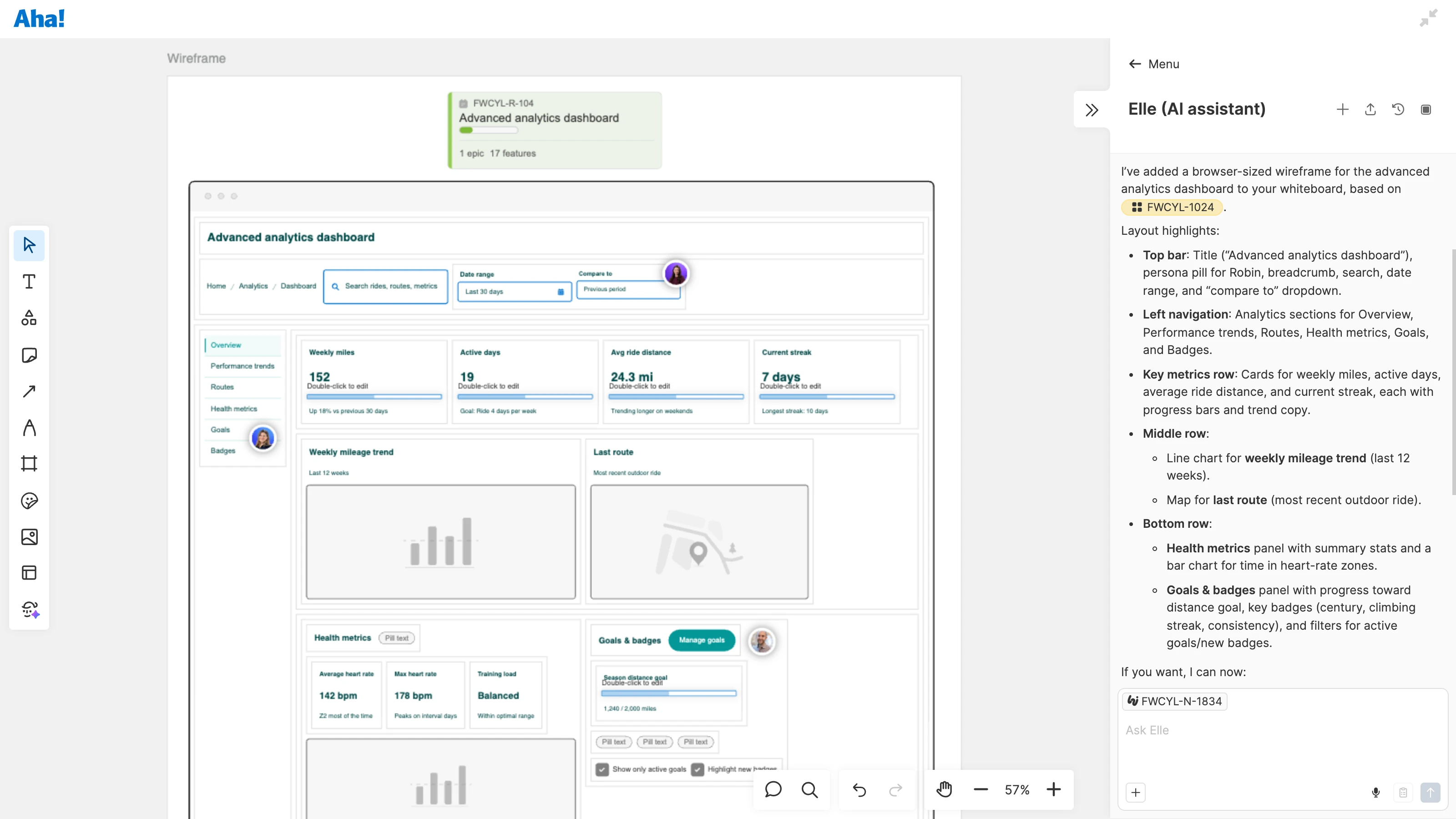Viewport: 1456px width, 819px height.
Task: Select the Frame tool
Action: click(29, 464)
